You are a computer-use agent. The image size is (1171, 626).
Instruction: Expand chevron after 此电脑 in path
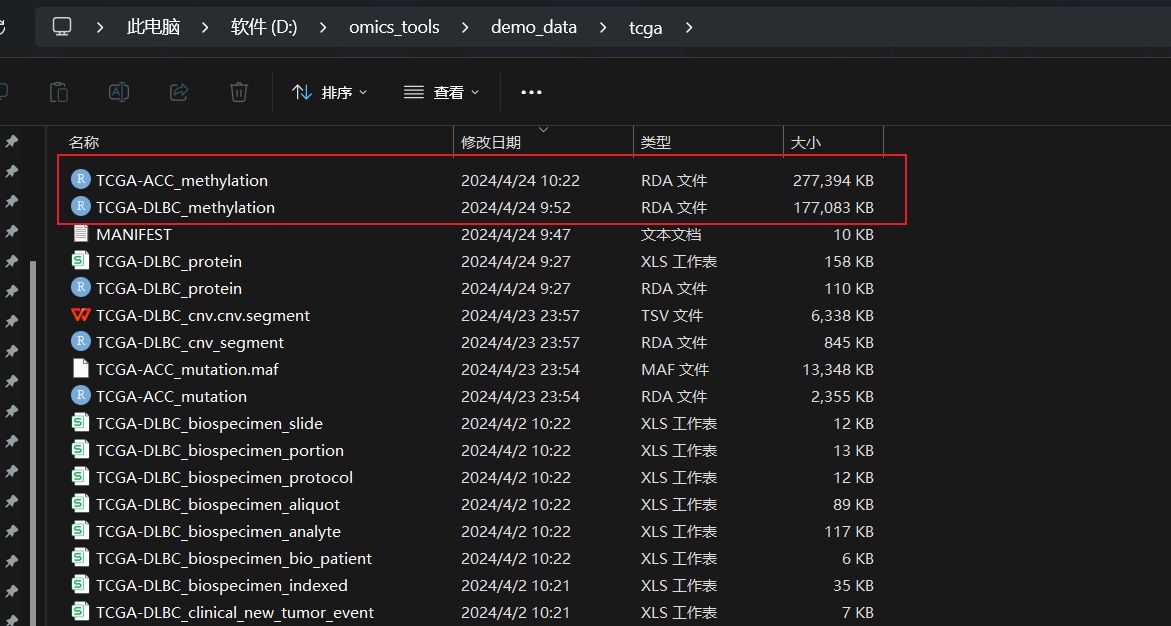tap(205, 27)
